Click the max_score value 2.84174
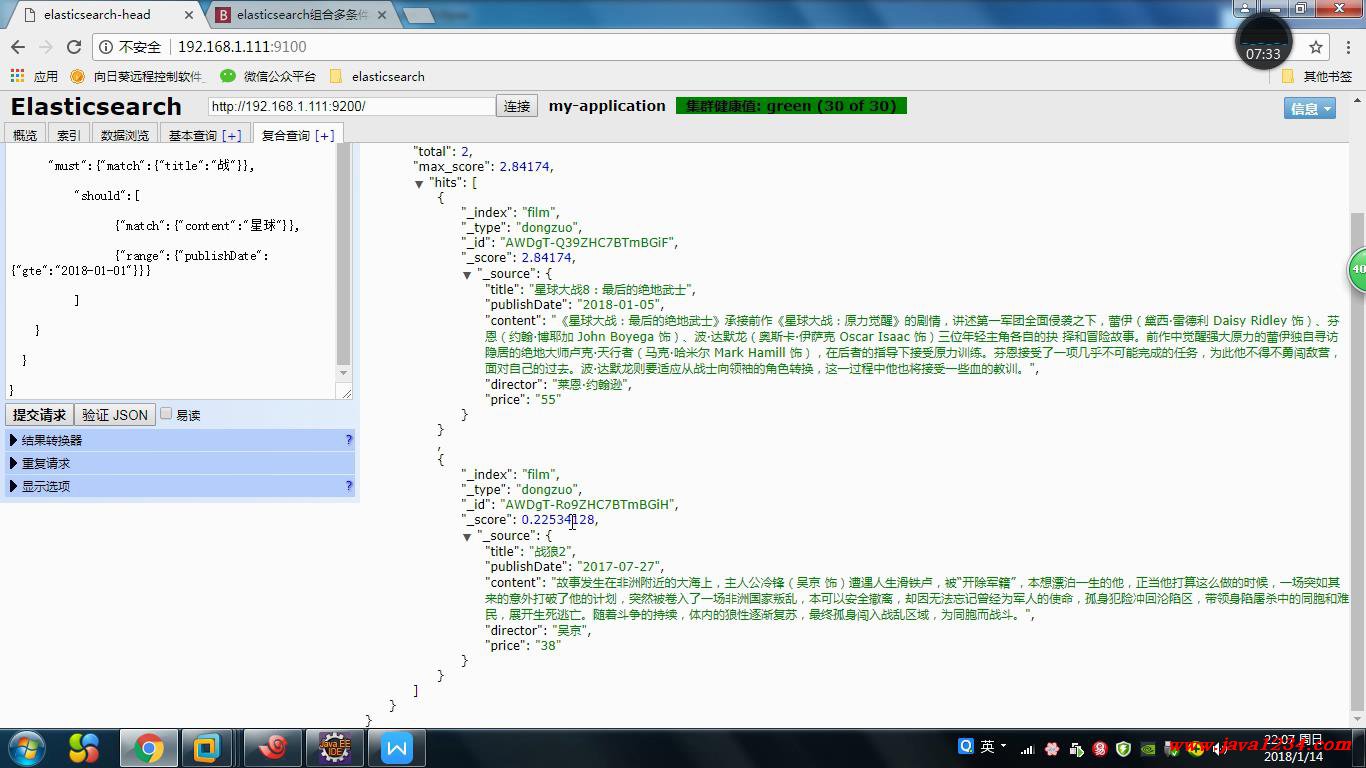The width and height of the screenshot is (1366, 768). coord(524,167)
